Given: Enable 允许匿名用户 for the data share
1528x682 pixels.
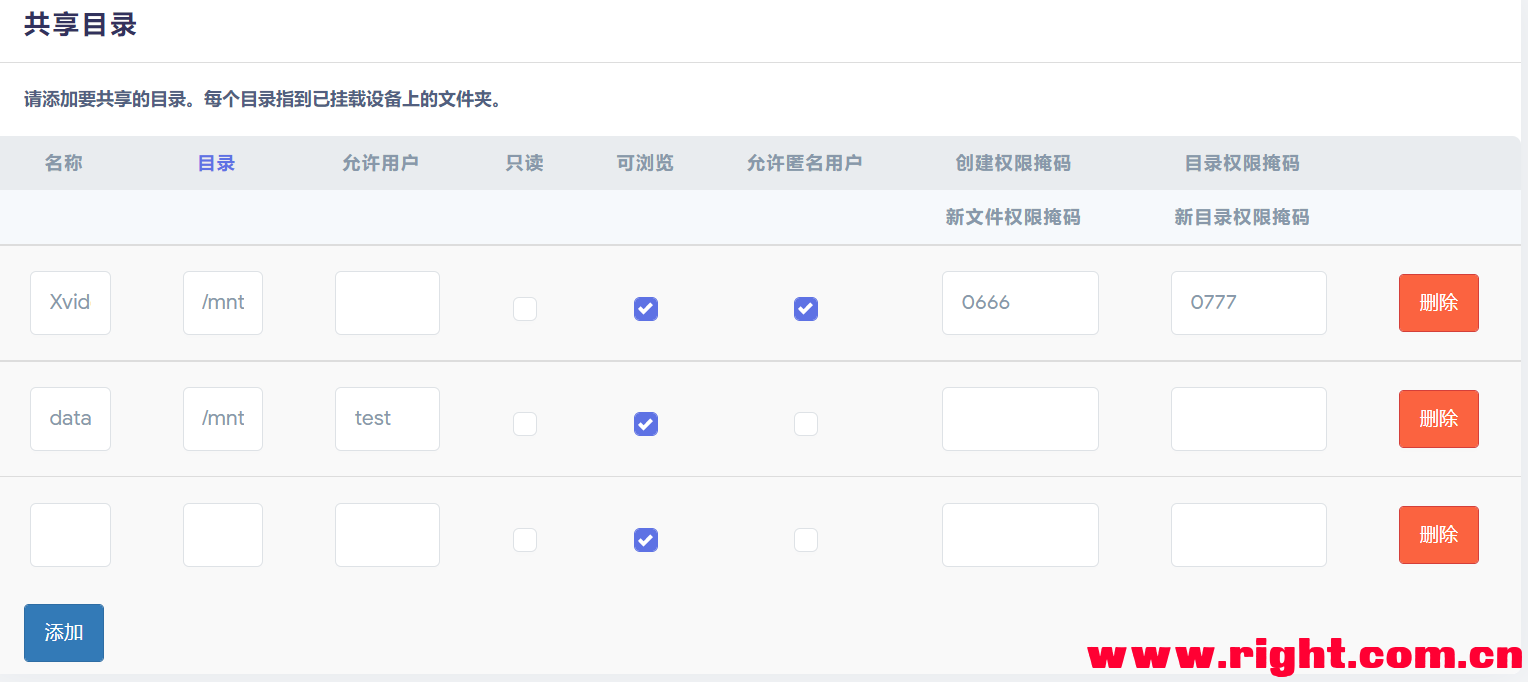Looking at the screenshot, I should click(x=806, y=424).
